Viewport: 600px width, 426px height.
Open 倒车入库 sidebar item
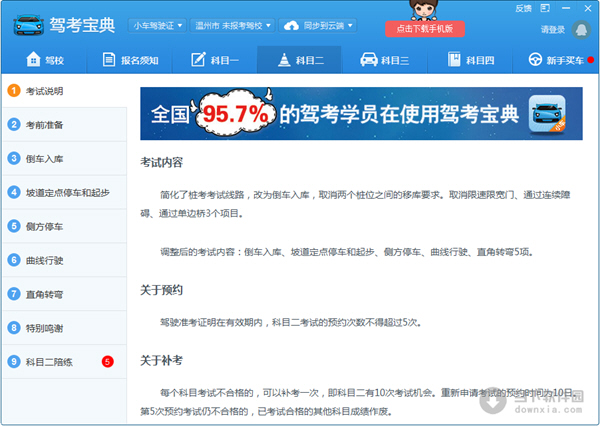[x=65, y=158]
